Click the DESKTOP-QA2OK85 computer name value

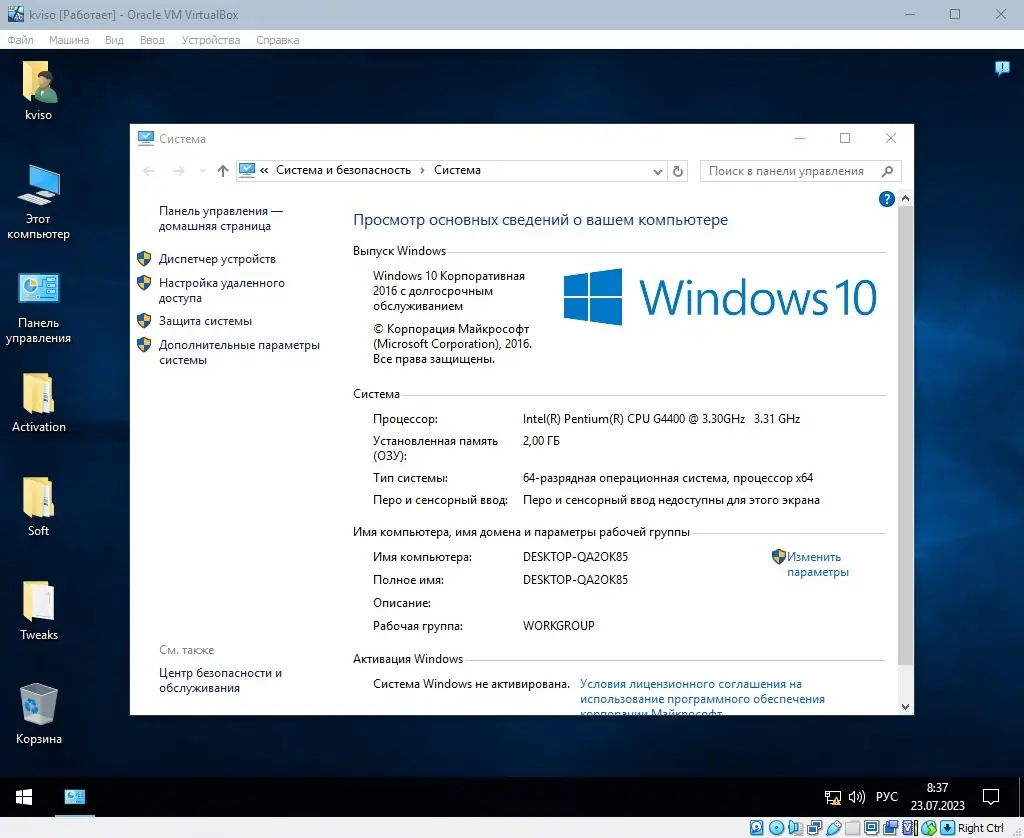pyautogui.click(x=575, y=557)
